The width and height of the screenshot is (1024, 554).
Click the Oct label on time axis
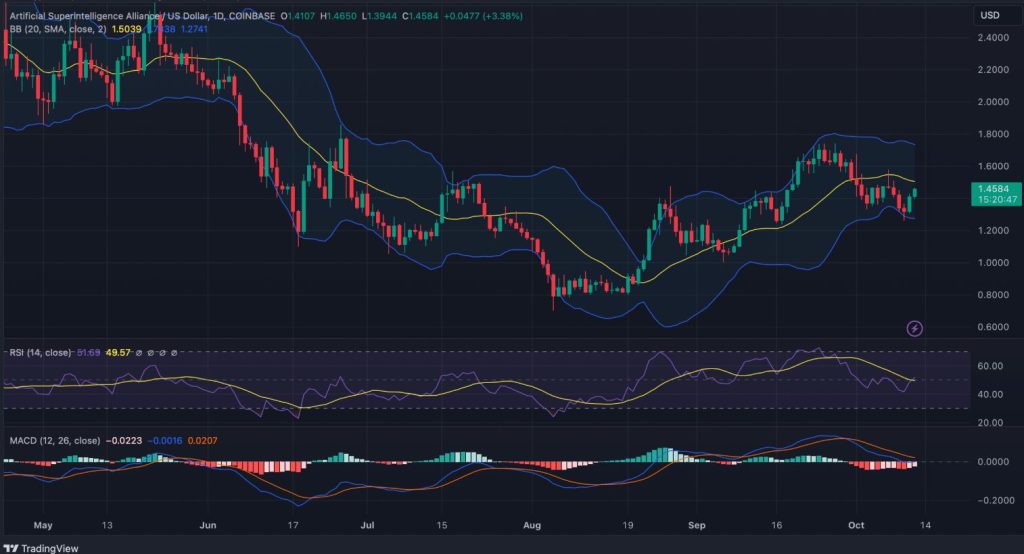coord(856,525)
